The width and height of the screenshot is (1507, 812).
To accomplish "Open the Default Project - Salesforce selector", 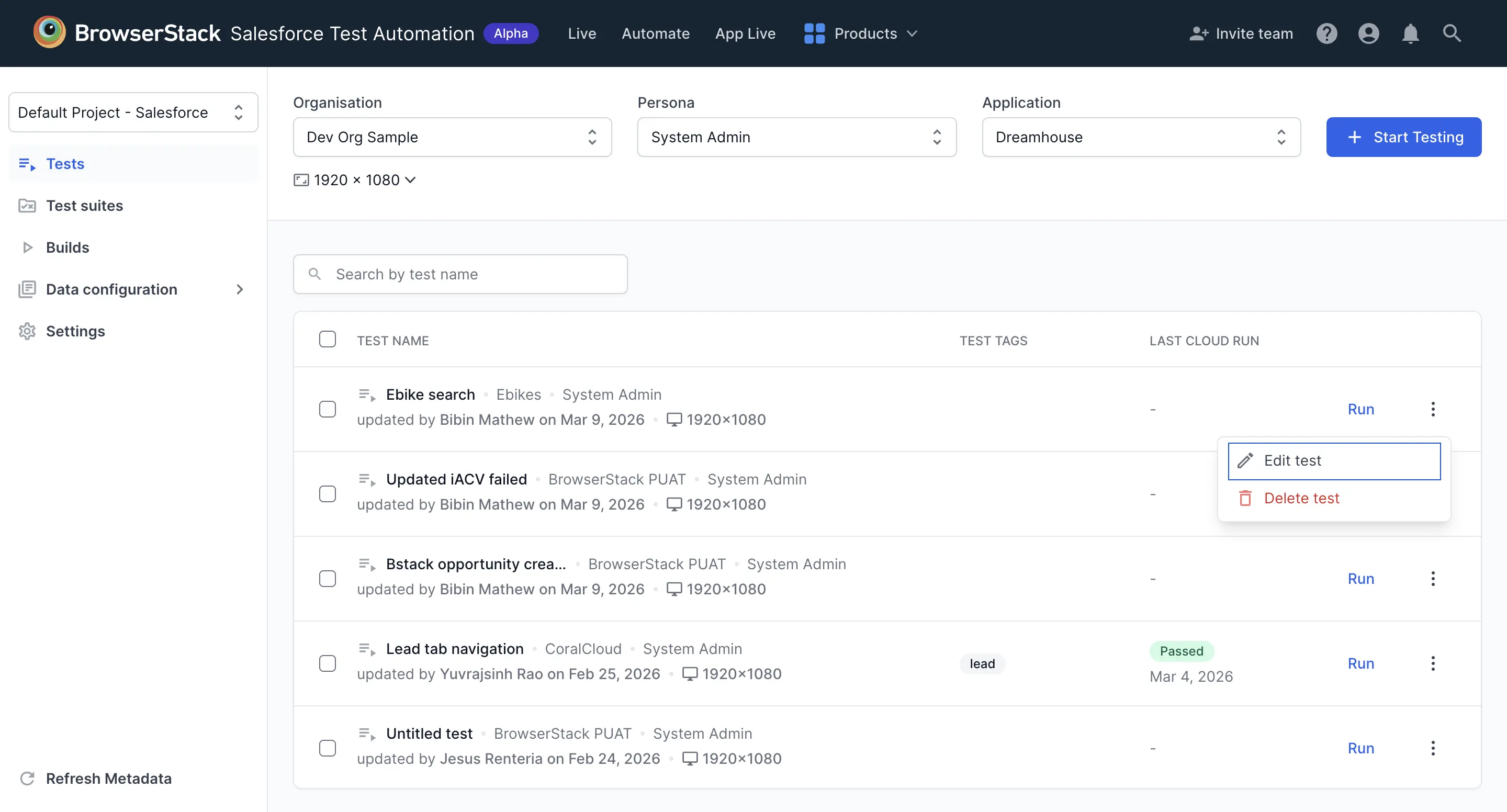I will (x=133, y=112).
